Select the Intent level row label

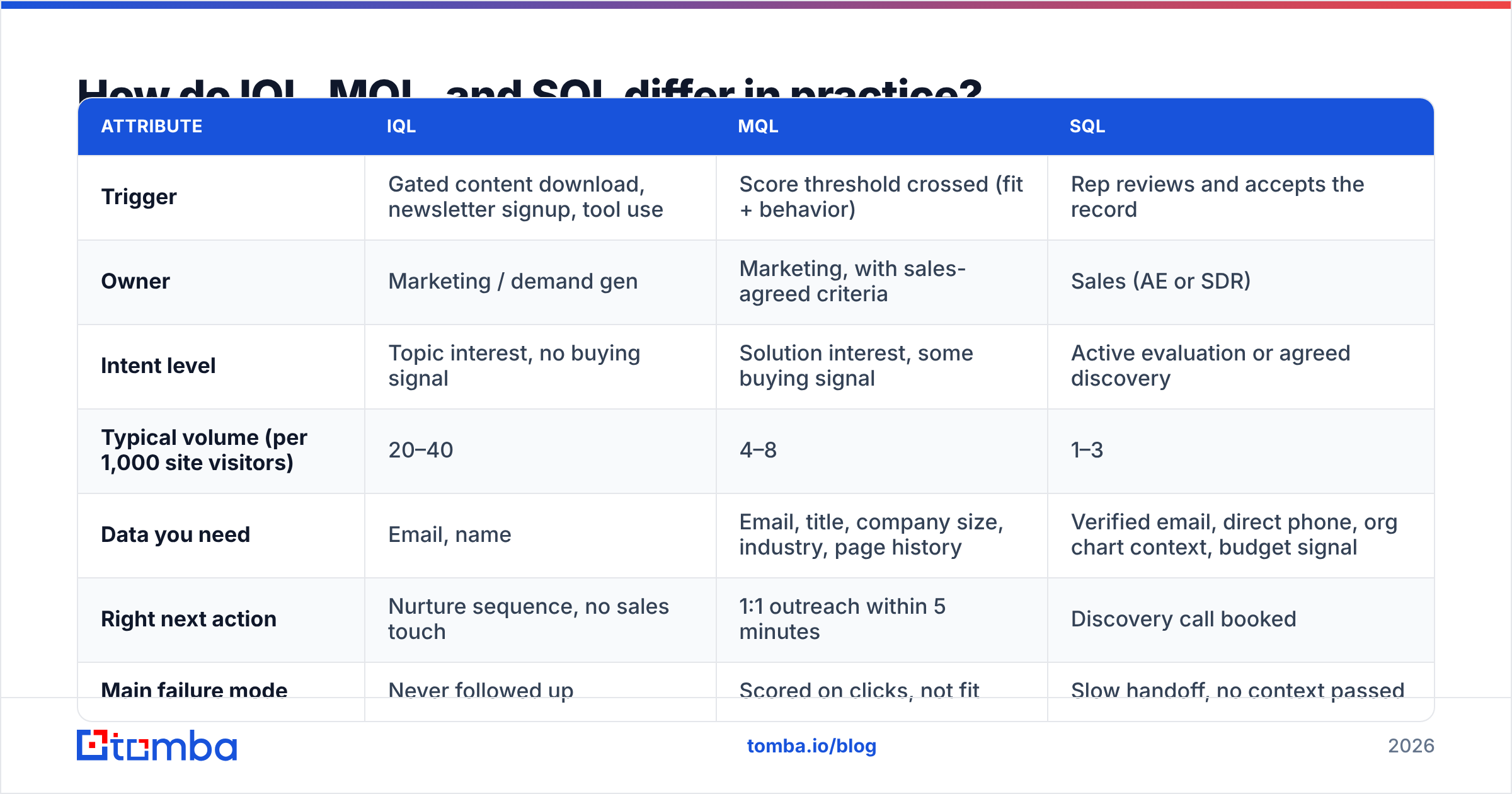(158, 365)
